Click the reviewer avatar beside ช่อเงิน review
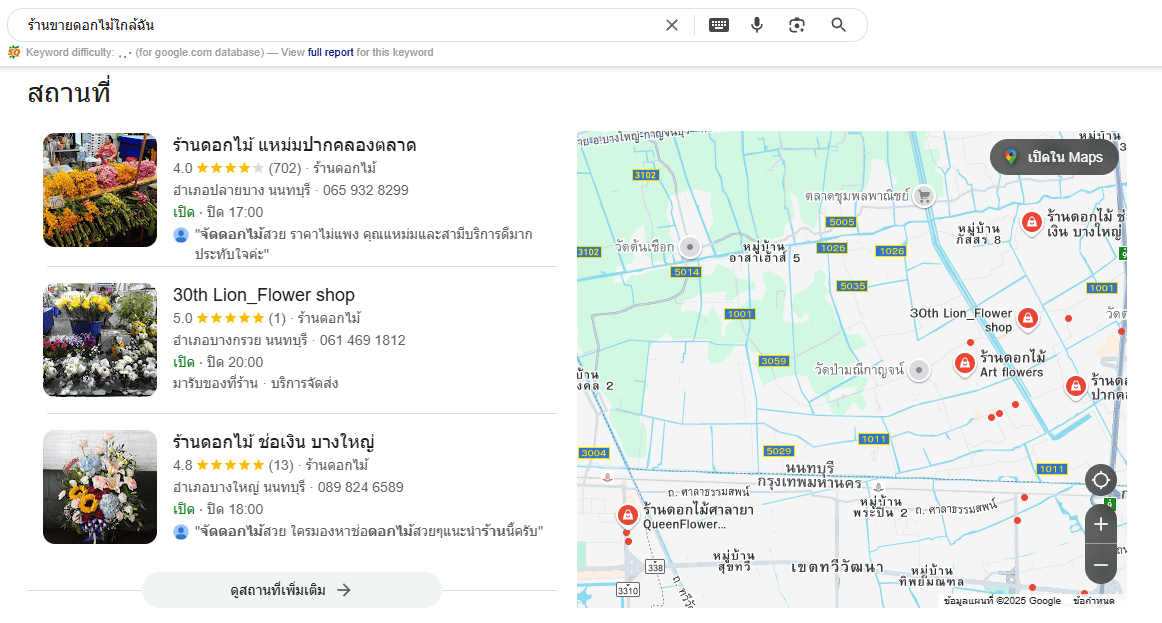This screenshot has height=623, width=1162. pos(181,532)
